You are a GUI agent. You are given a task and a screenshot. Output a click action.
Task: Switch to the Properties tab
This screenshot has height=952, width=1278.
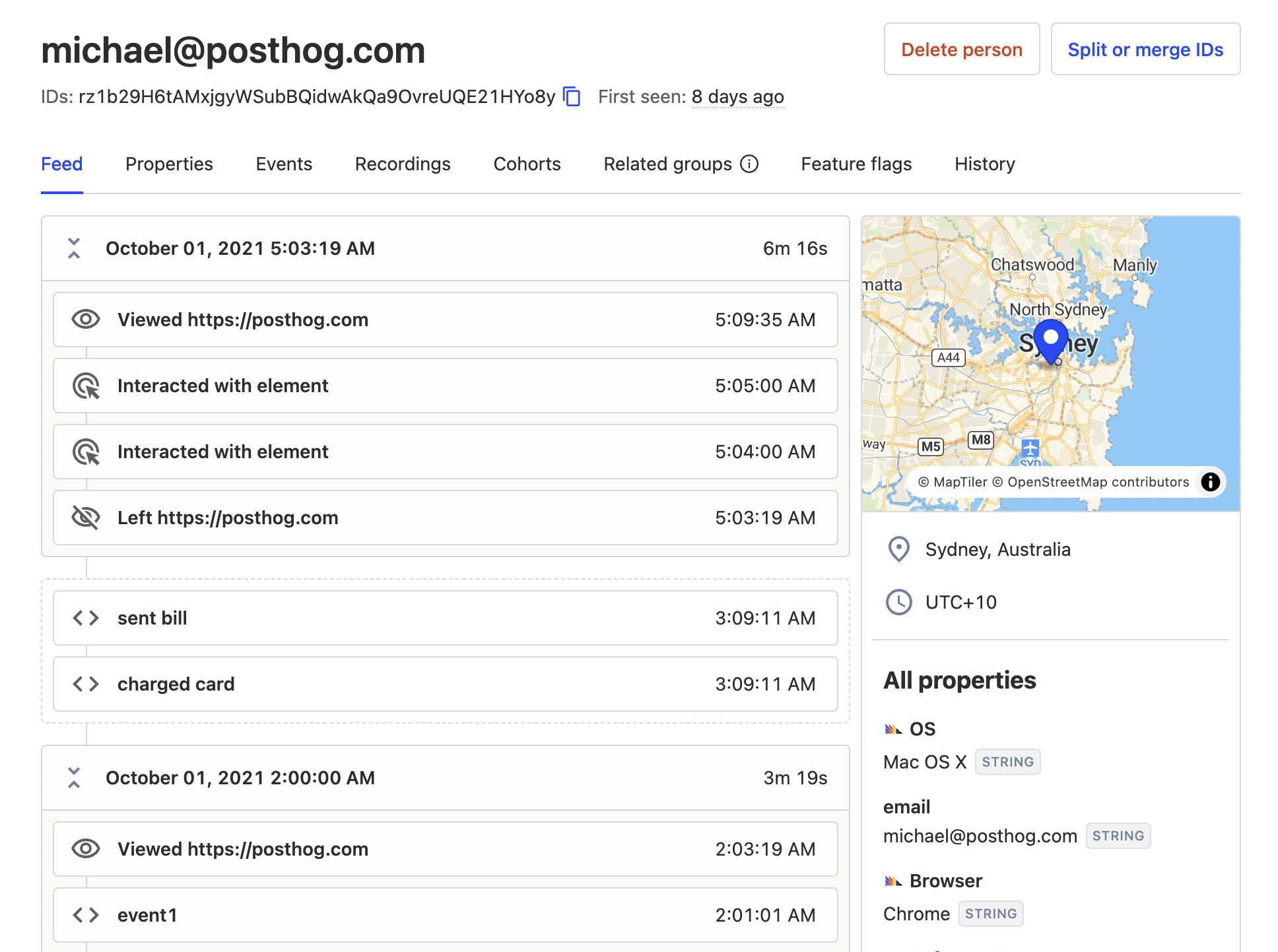coord(169,164)
